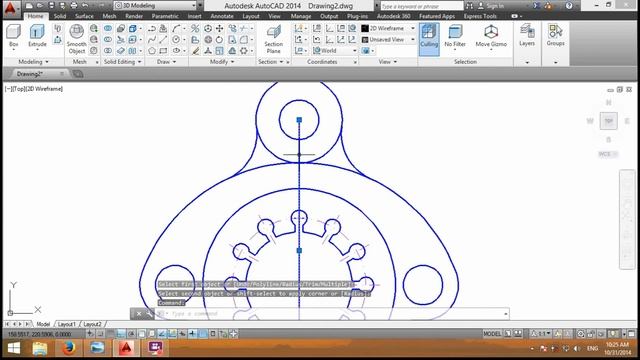Toggle Snap Mode in the status bar
640x360 pixels.
[x=100, y=334]
